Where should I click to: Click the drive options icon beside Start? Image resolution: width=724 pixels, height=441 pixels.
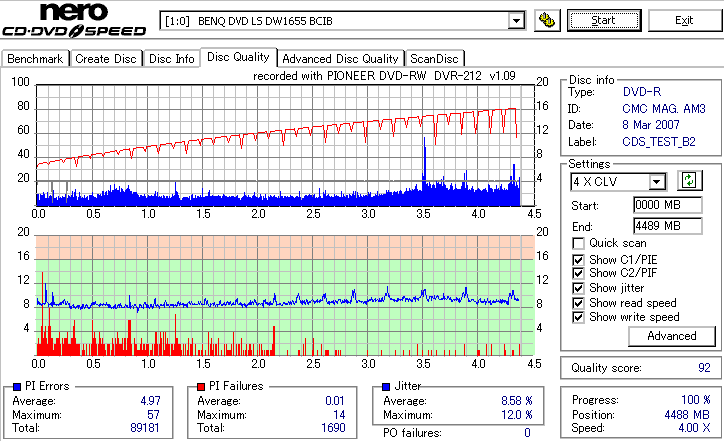pyautogui.click(x=547, y=21)
